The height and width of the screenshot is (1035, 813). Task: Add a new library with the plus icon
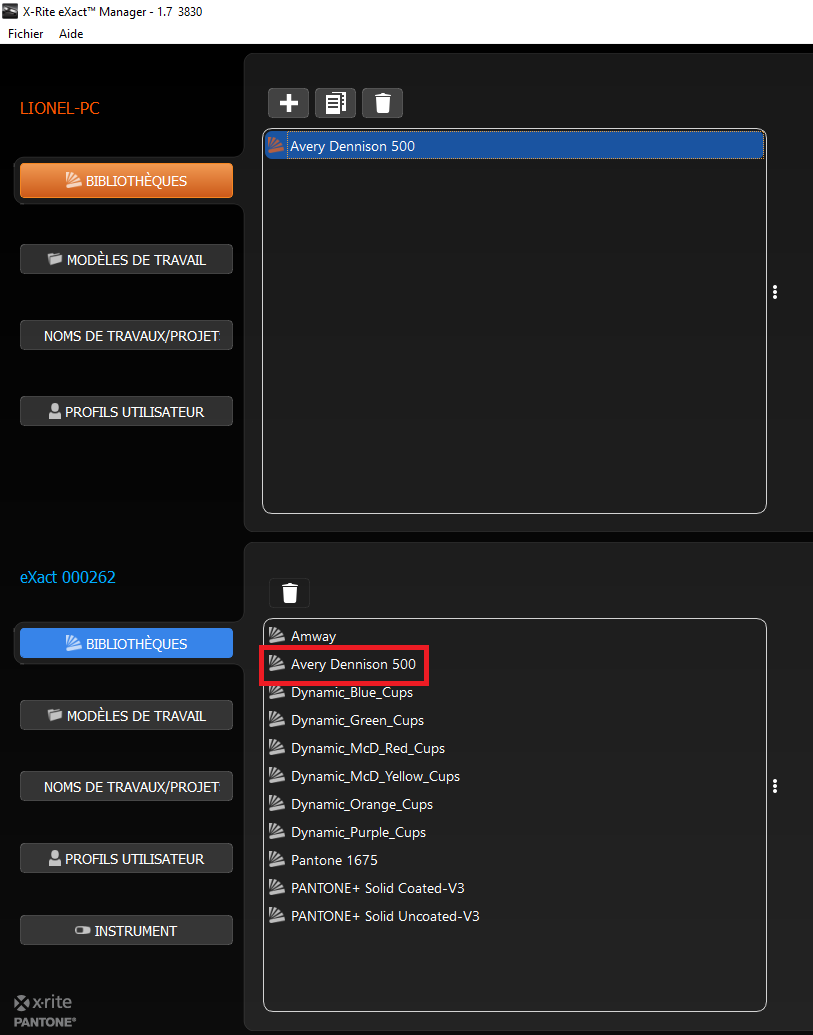(x=288, y=103)
